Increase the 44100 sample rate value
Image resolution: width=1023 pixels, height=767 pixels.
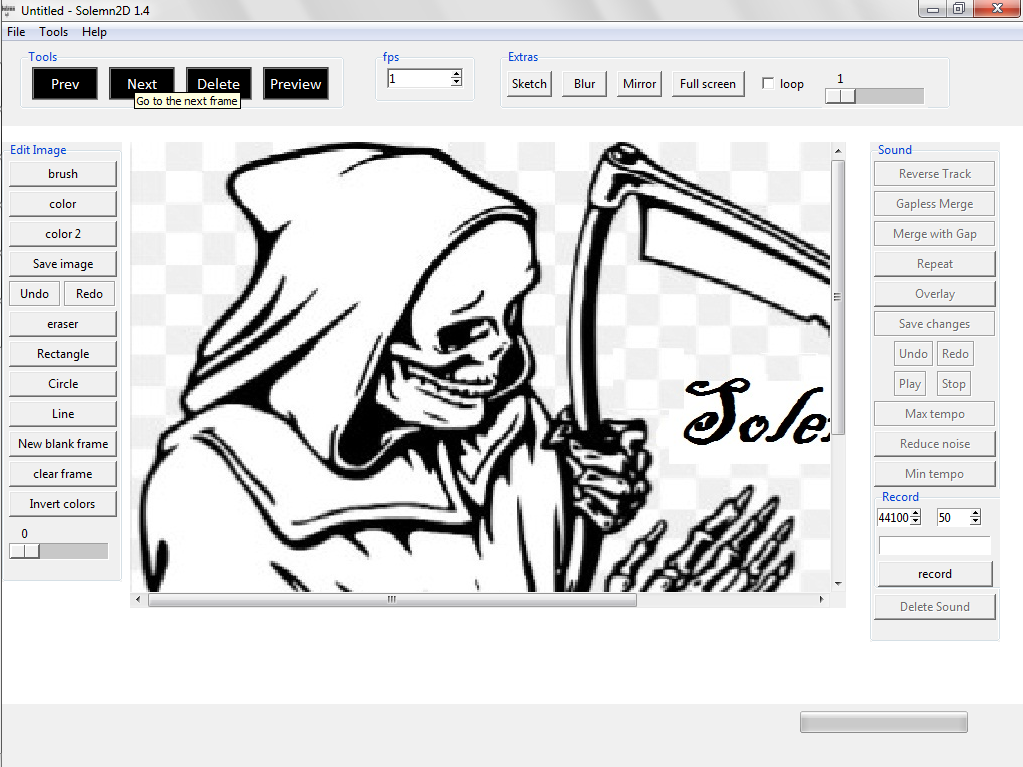click(915, 513)
